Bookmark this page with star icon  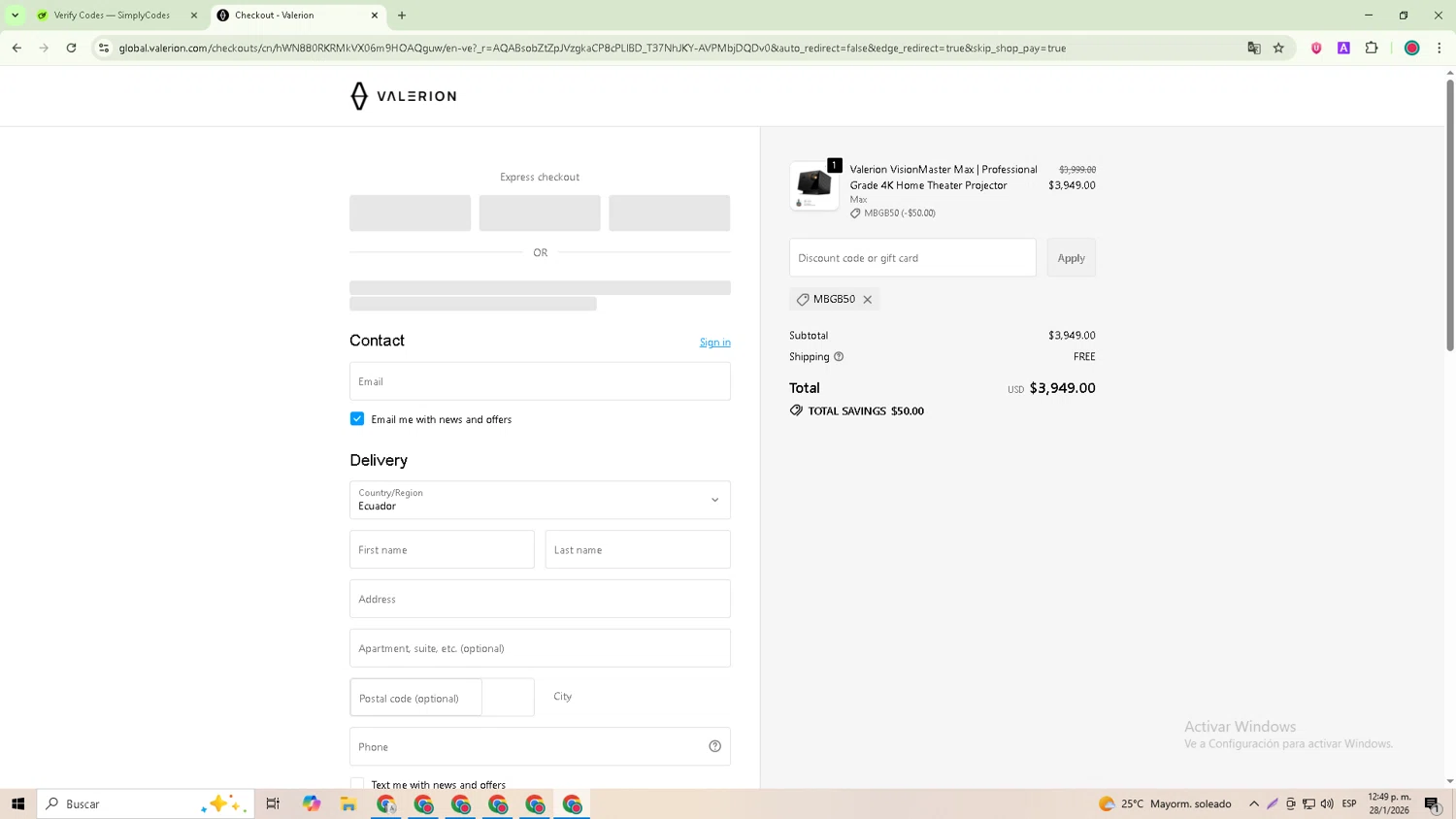tap(1278, 48)
